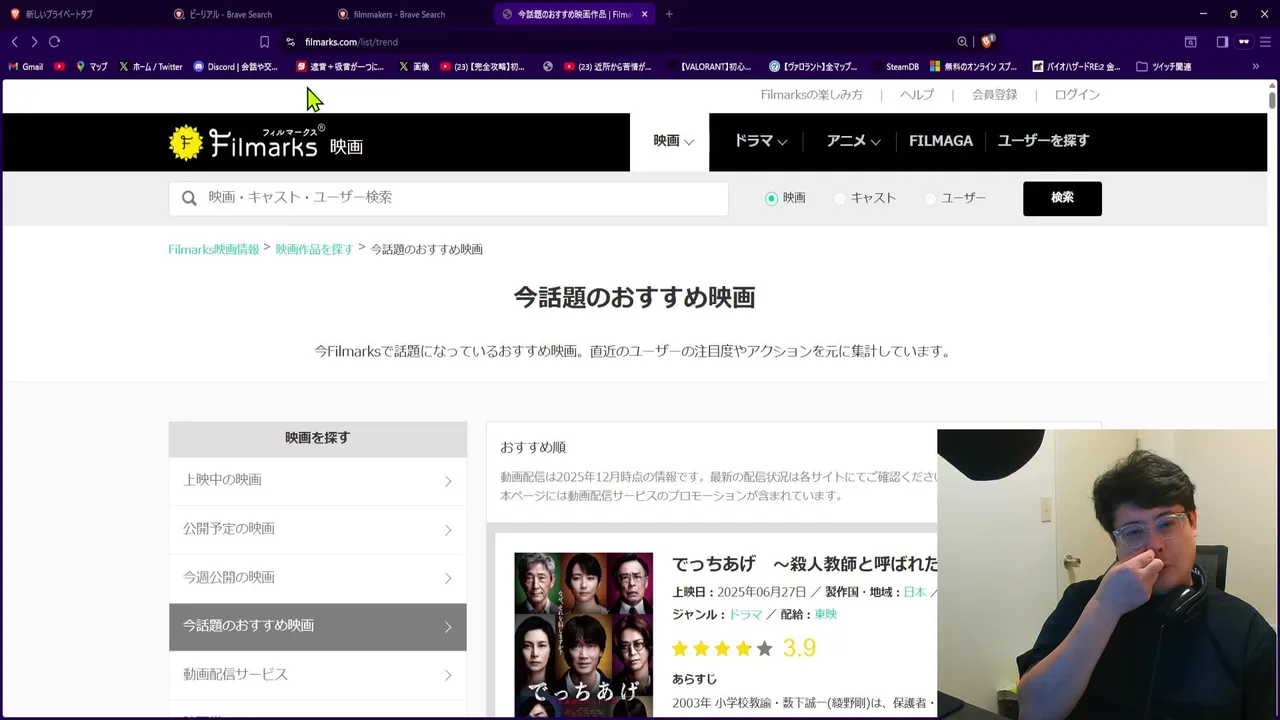Open the マップ bookmark

[91, 67]
